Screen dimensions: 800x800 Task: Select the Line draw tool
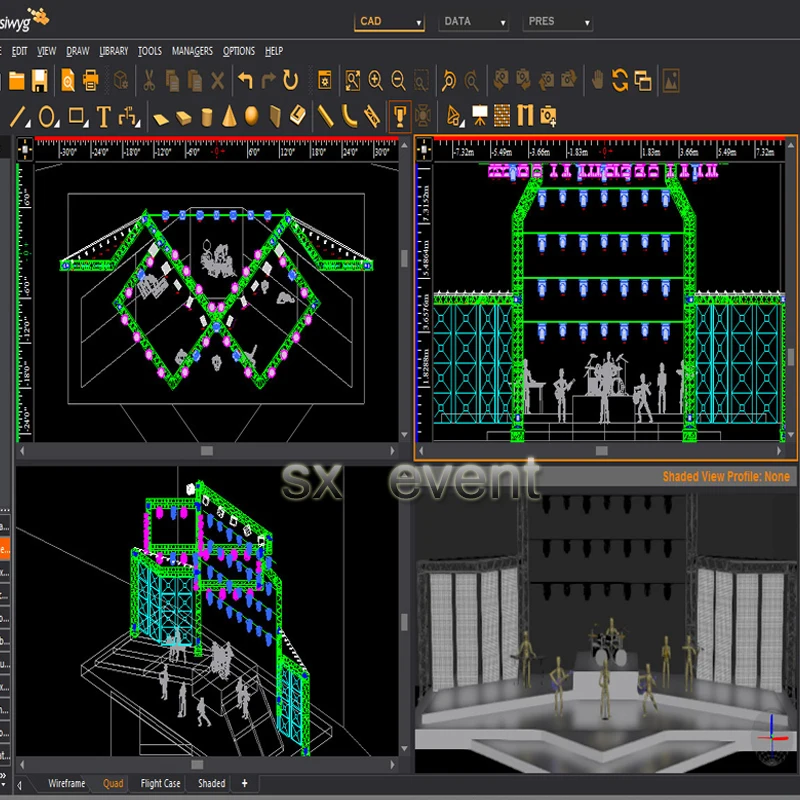point(19,117)
